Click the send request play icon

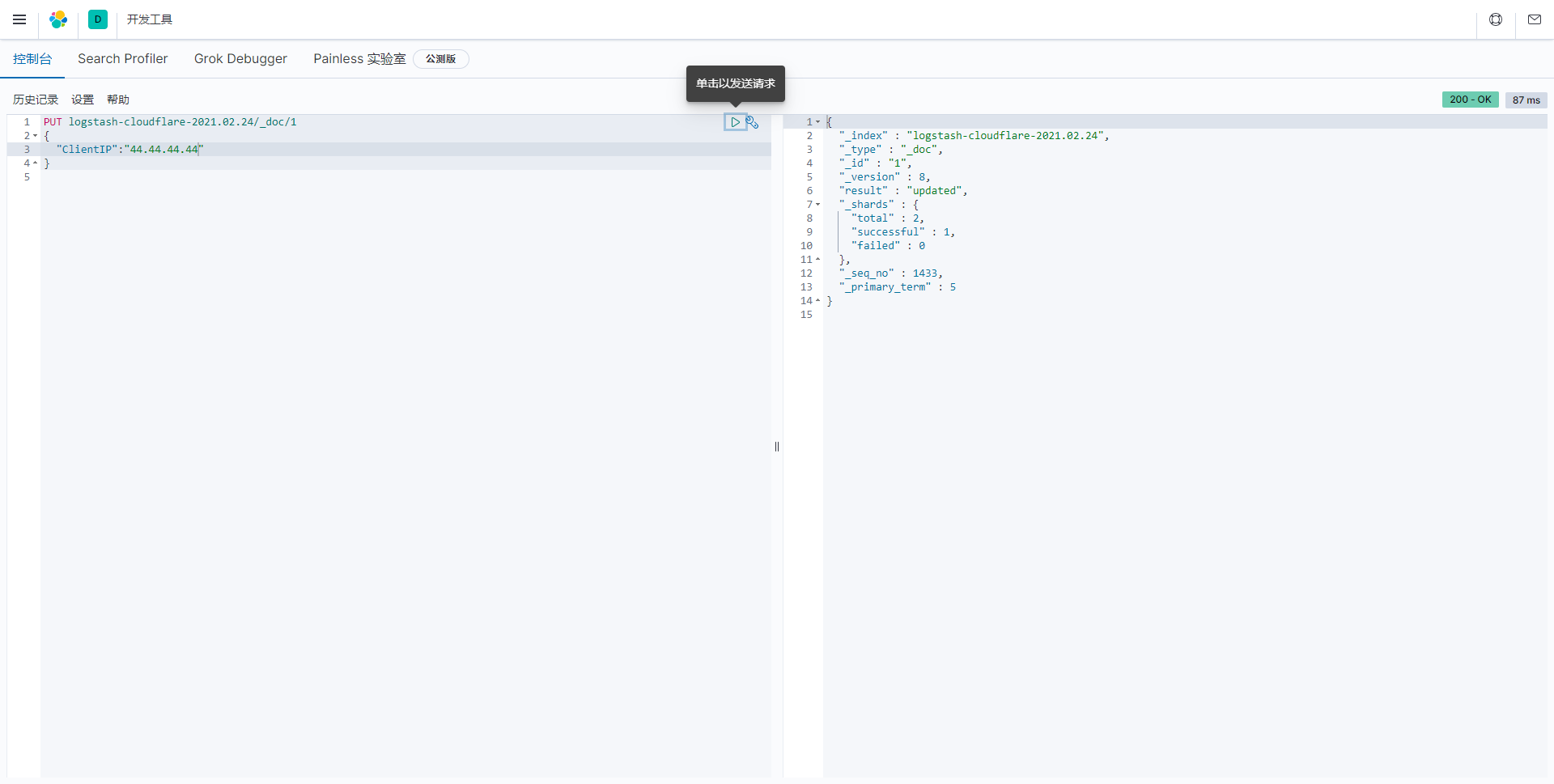coord(735,122)
